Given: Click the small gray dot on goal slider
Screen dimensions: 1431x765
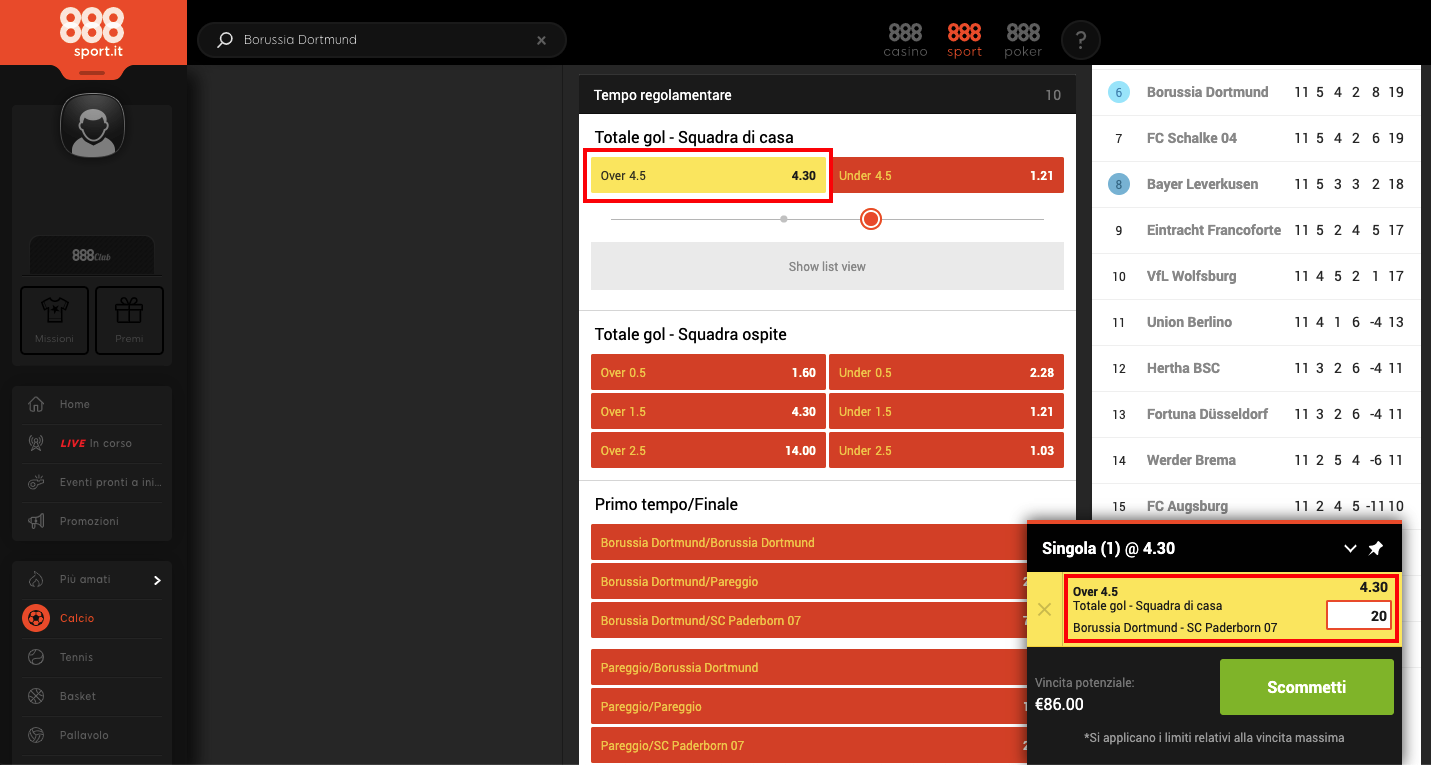Looking at the screenshot, I should 784,219.
